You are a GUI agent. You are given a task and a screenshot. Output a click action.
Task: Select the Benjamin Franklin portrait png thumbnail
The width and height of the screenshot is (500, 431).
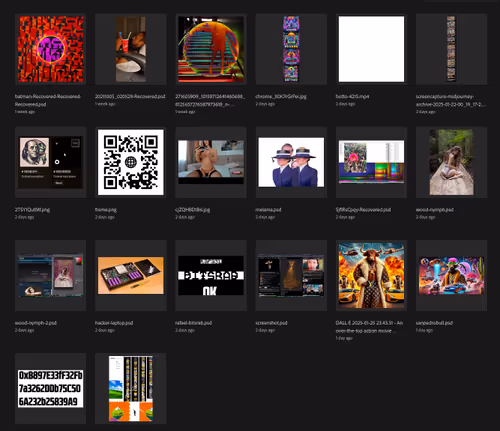pyautogui.click(x=50, y=162)
